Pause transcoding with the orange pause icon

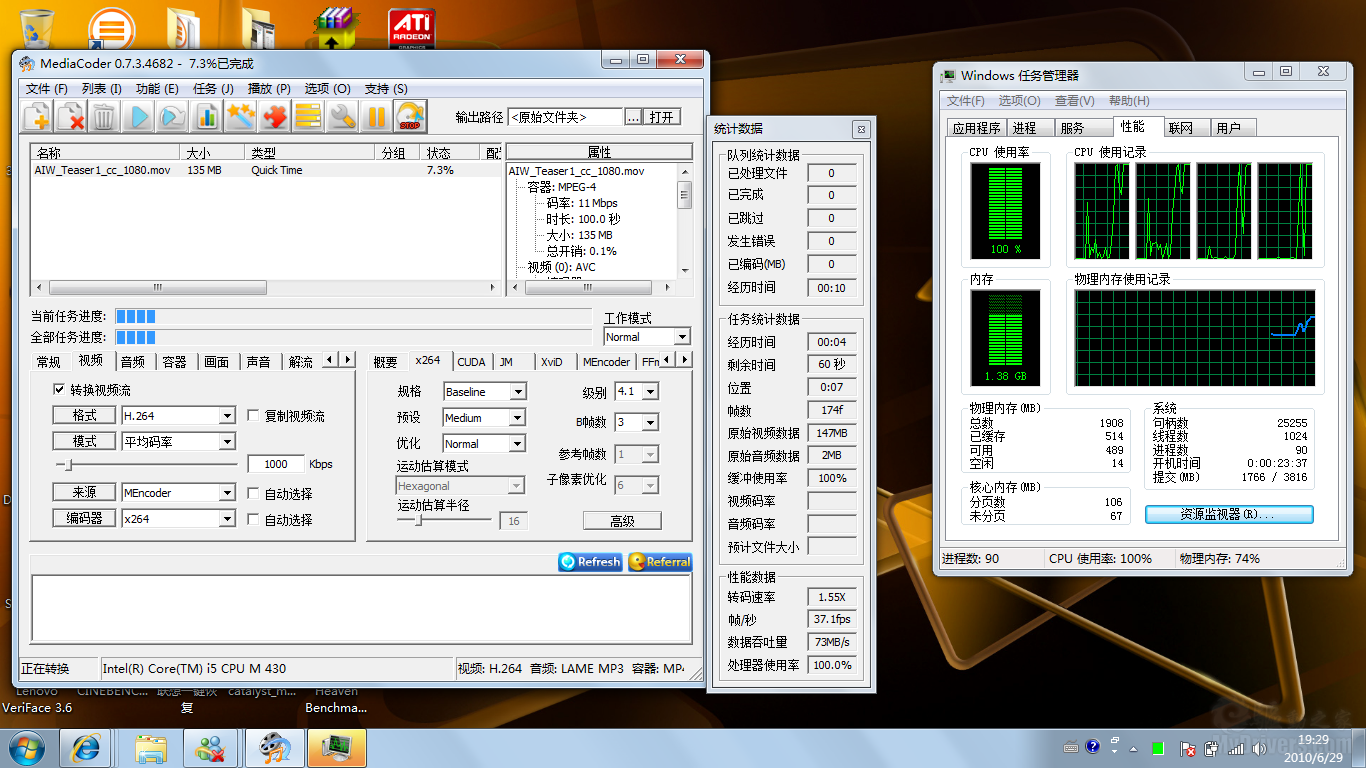[376, 117]
